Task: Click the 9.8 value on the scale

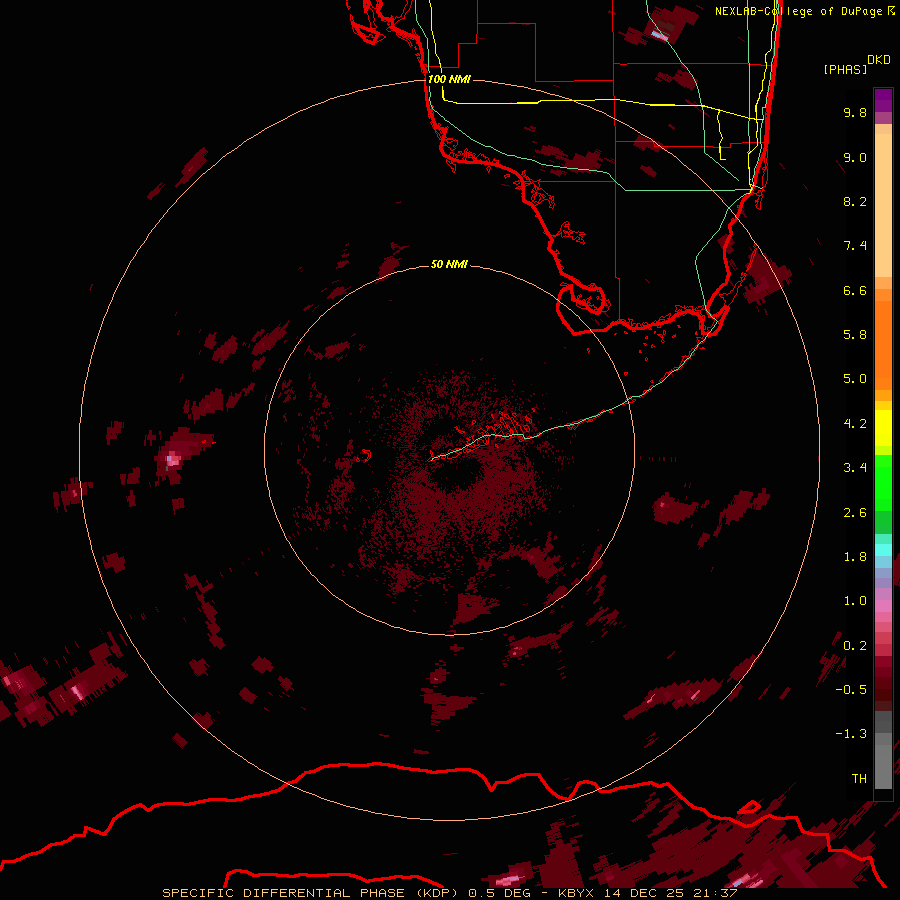Action: (x=855, y=112)
